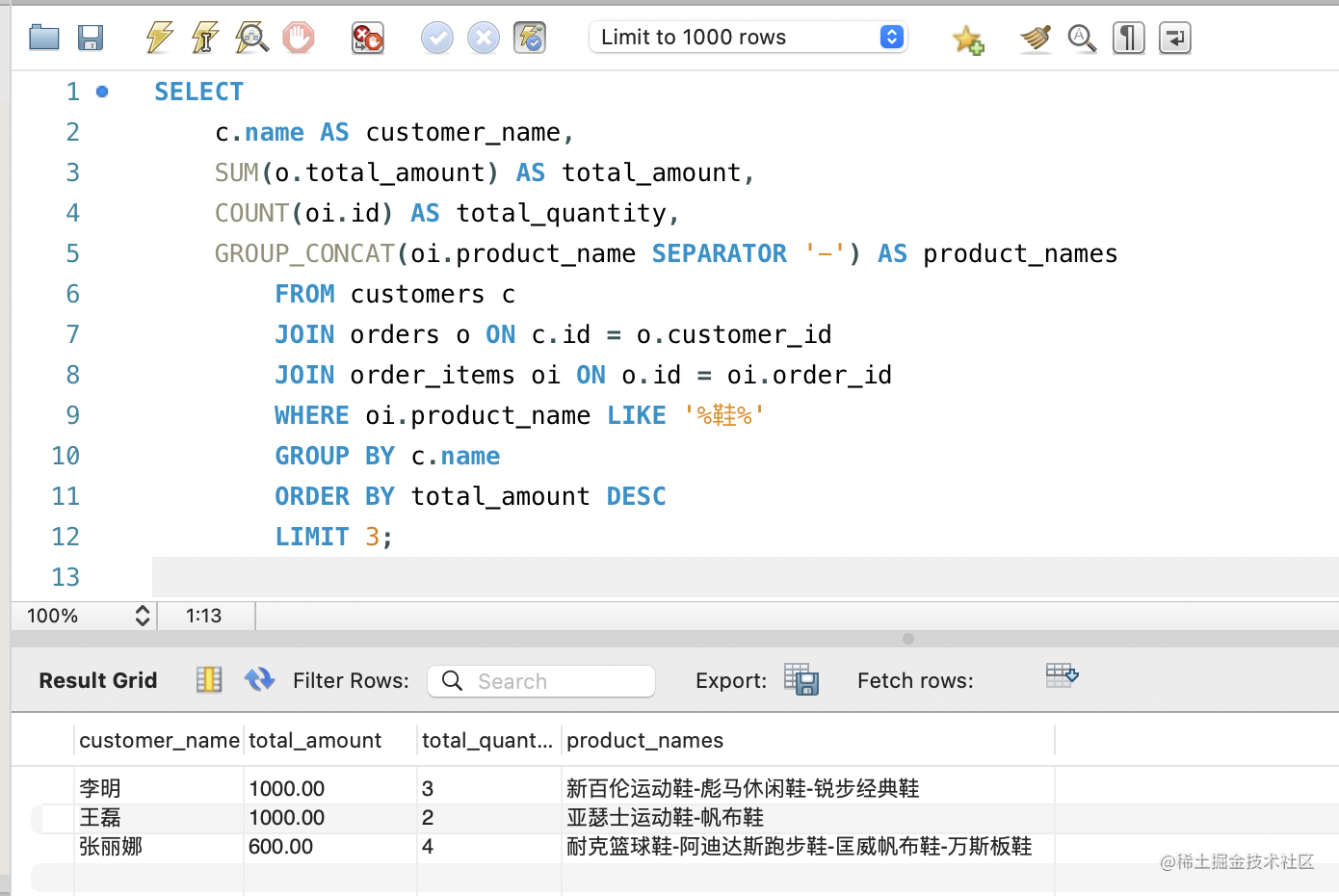
Task: Toggle auto-commit mode icon
Action: [530, 39]
